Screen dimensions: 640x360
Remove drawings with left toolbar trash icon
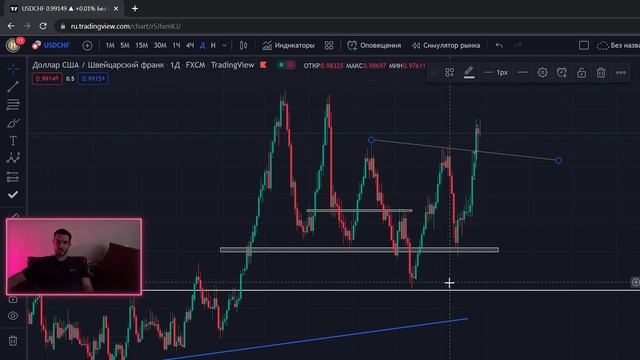tap(13, 340)
